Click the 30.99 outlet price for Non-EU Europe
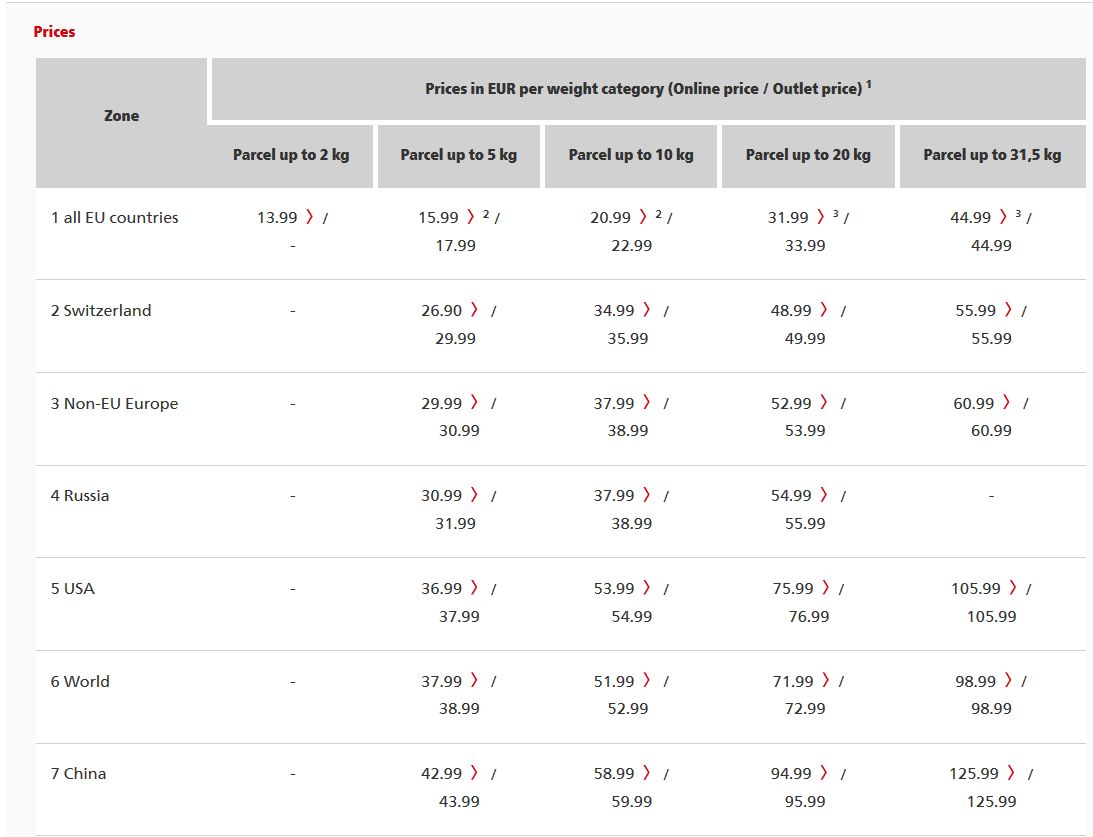This screenshot has height=837, width=1093. click(459, 431)
